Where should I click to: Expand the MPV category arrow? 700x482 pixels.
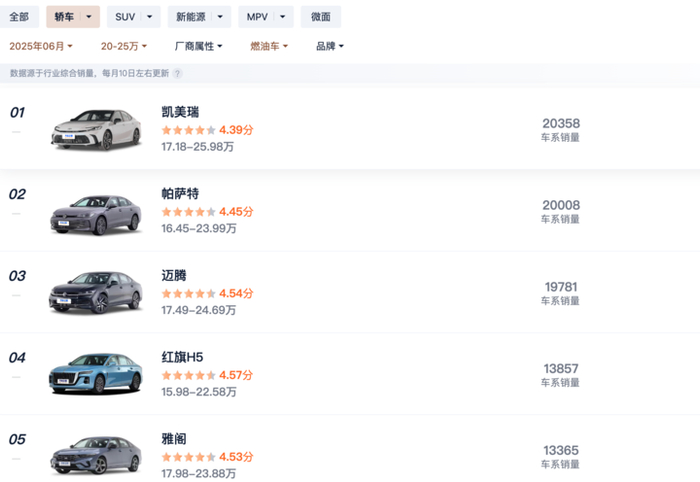(x=284, y=17)
